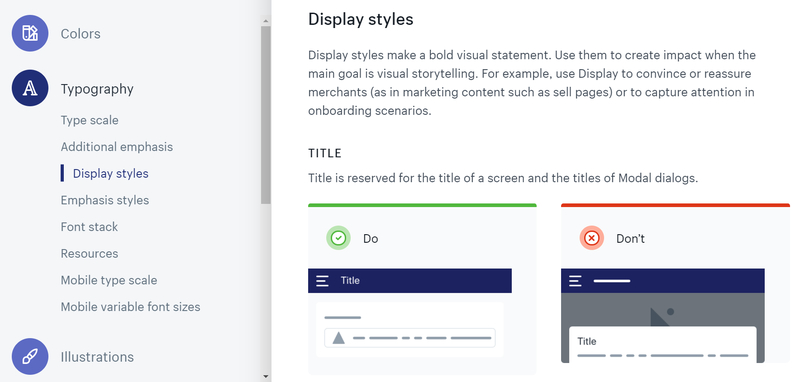Open Additional emphasis subsection
This screenshot has height=382, width=800.
click(117, 147)
